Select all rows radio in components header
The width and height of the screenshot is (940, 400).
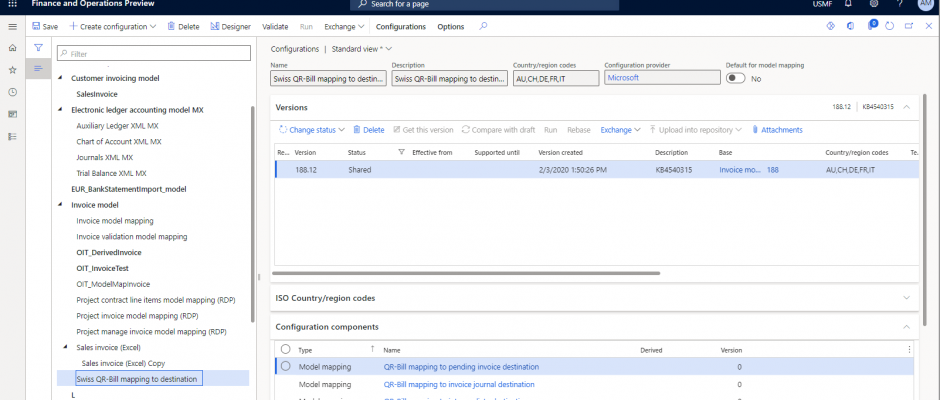click(285, 349)
